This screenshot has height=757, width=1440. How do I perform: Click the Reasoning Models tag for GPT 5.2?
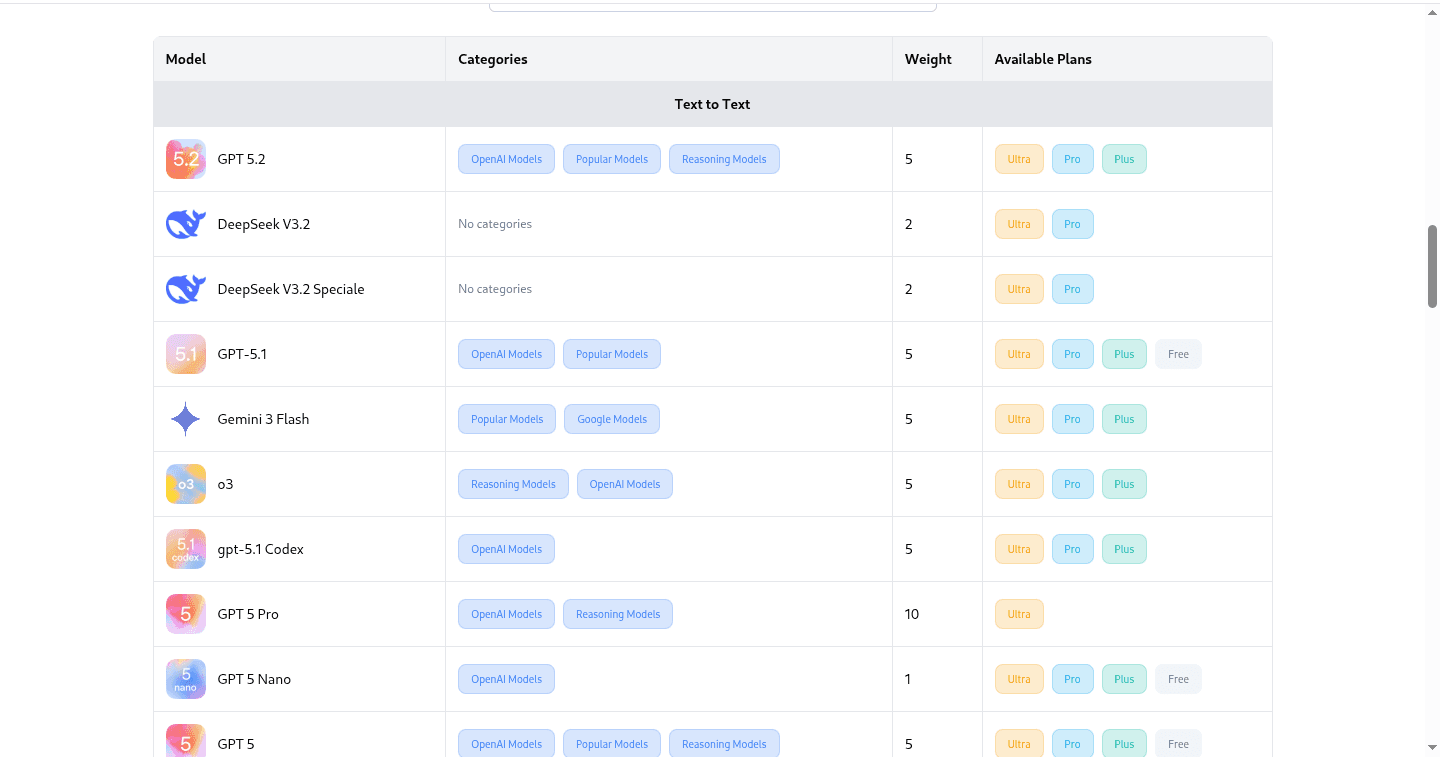(x=724, y=159)
